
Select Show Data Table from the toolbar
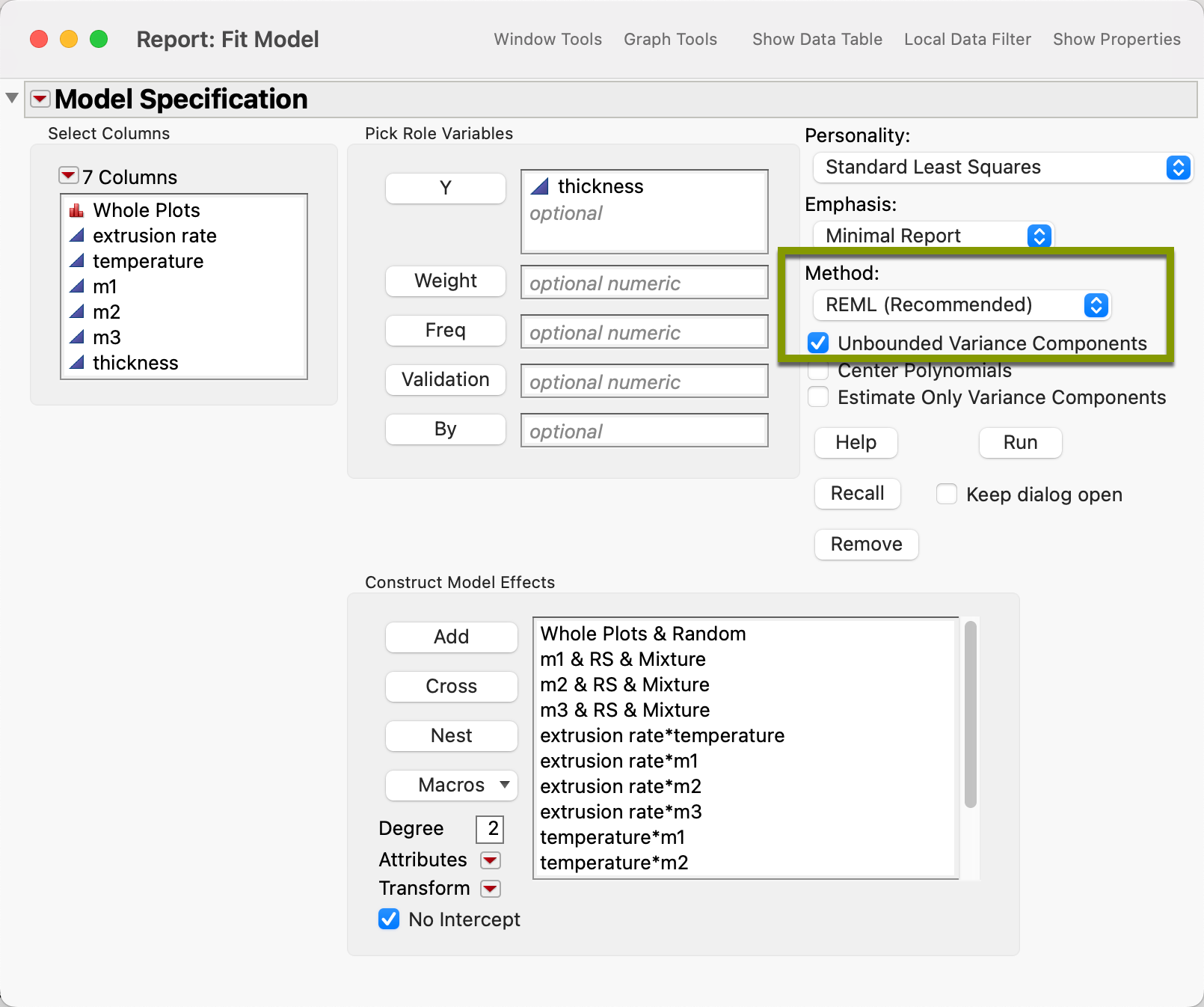(x=817, y=39)
